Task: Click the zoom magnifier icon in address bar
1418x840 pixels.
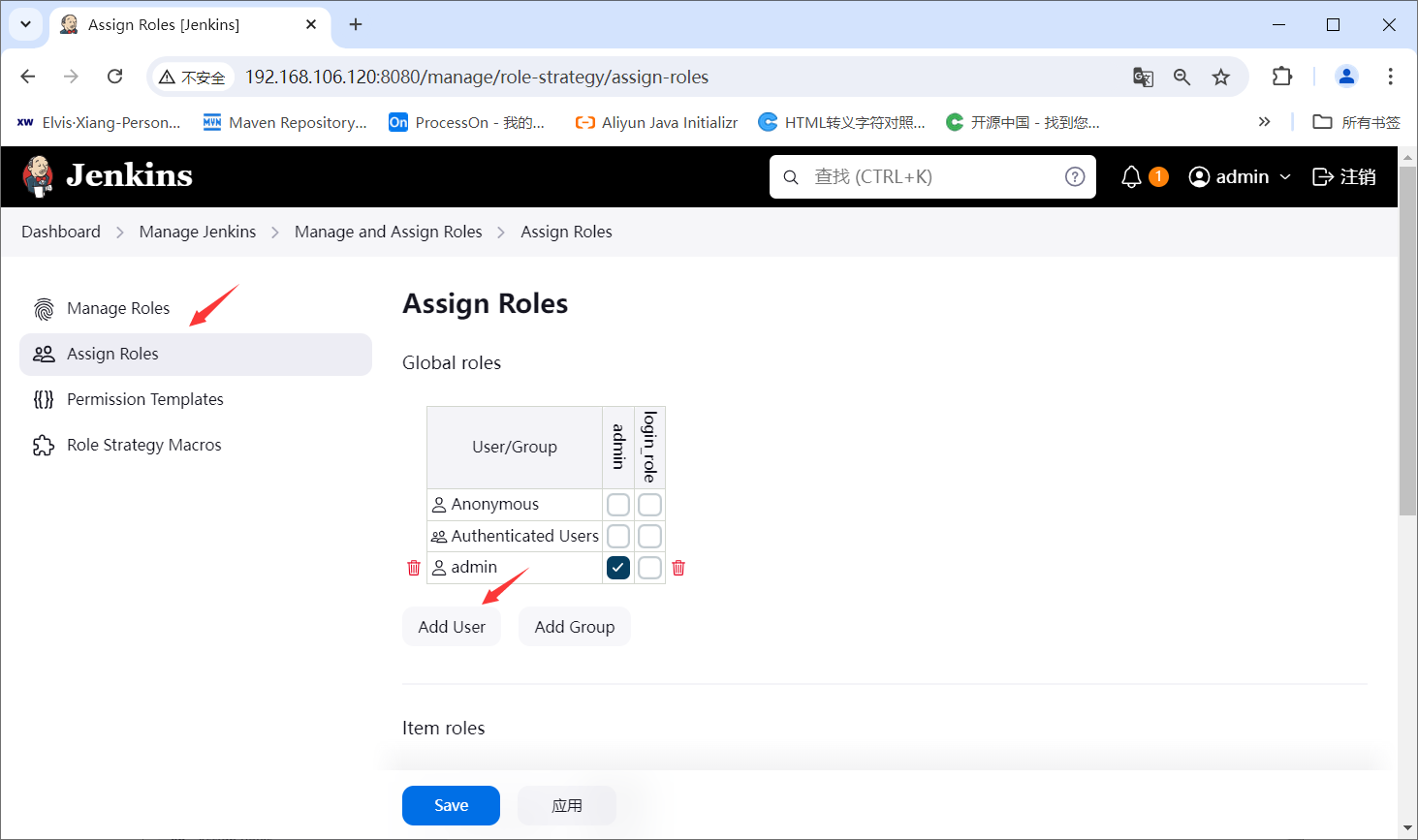Action: pyautogui.click(x=1182, y=77)
